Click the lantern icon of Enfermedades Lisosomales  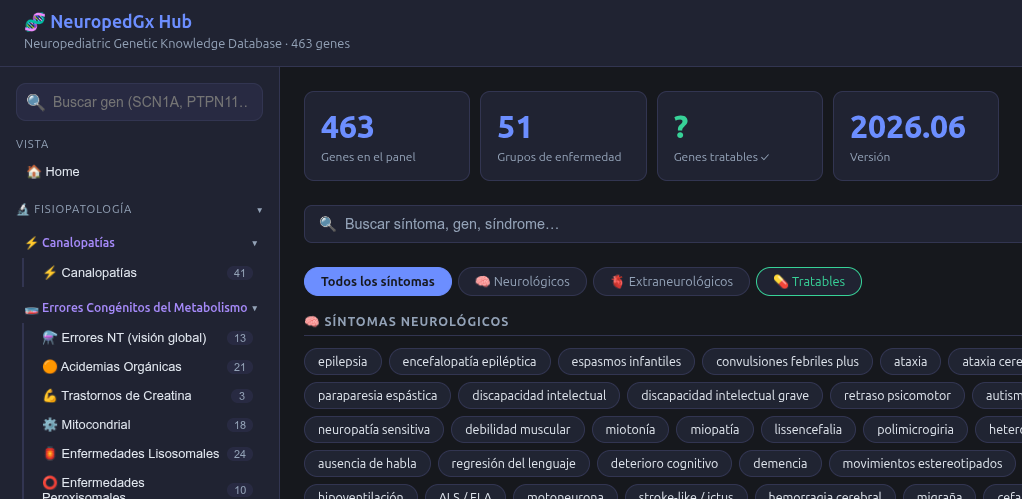[50, 453]
